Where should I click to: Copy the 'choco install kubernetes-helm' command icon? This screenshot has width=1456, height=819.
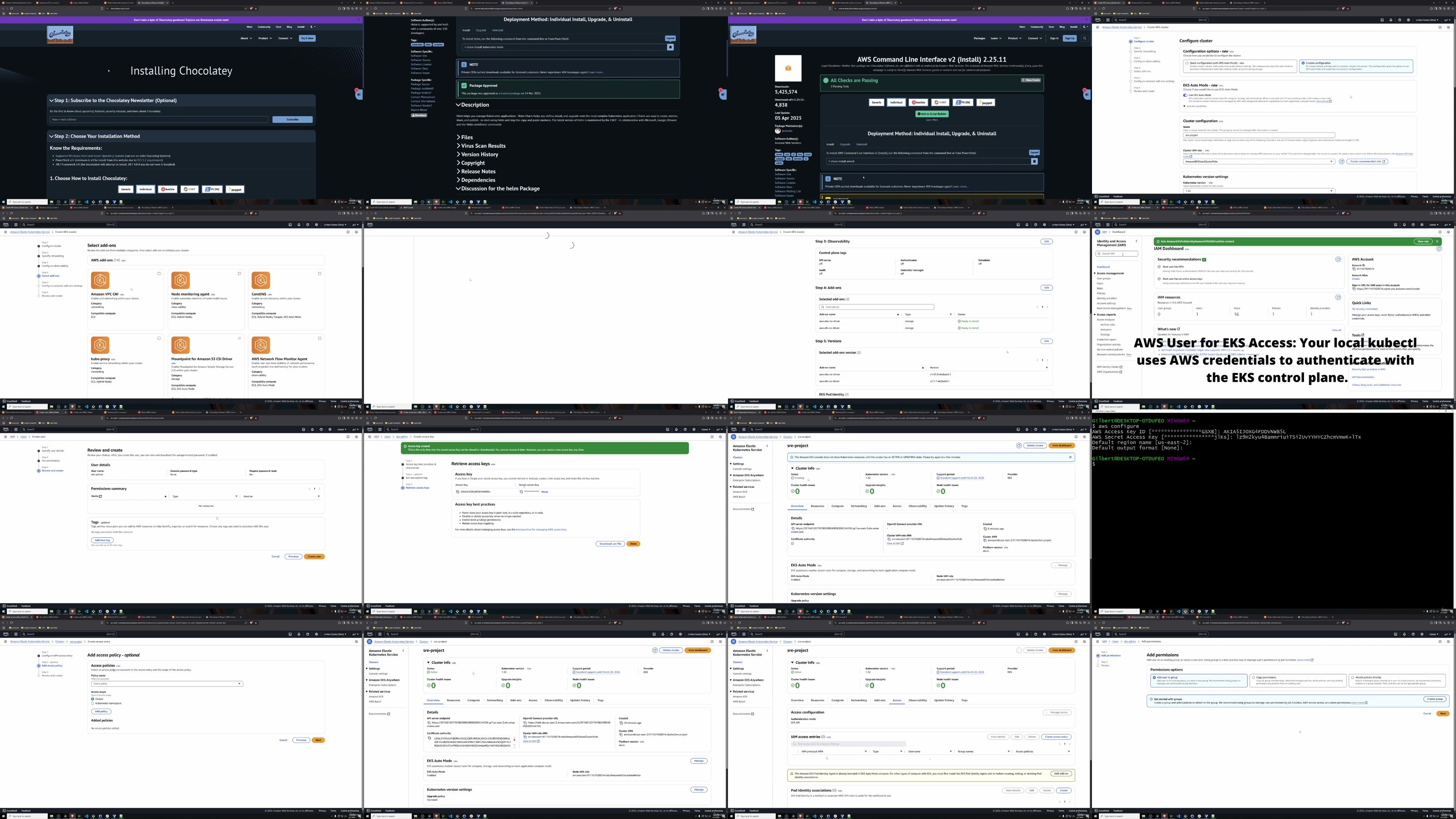tap(670, 47)
